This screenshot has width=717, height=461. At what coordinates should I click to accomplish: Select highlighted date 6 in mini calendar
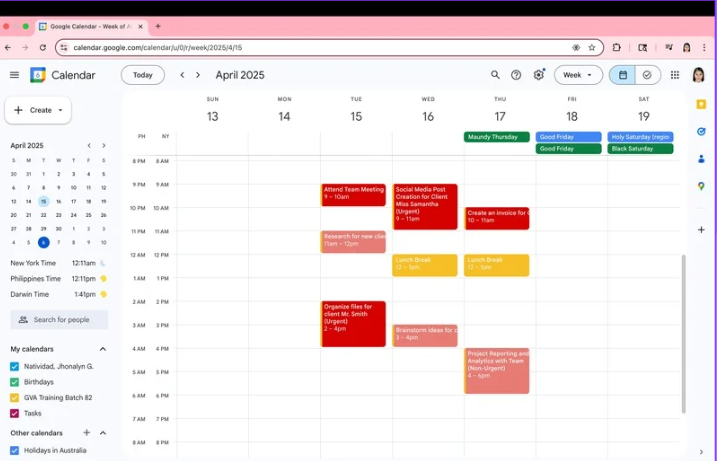(x=43, y=242)
